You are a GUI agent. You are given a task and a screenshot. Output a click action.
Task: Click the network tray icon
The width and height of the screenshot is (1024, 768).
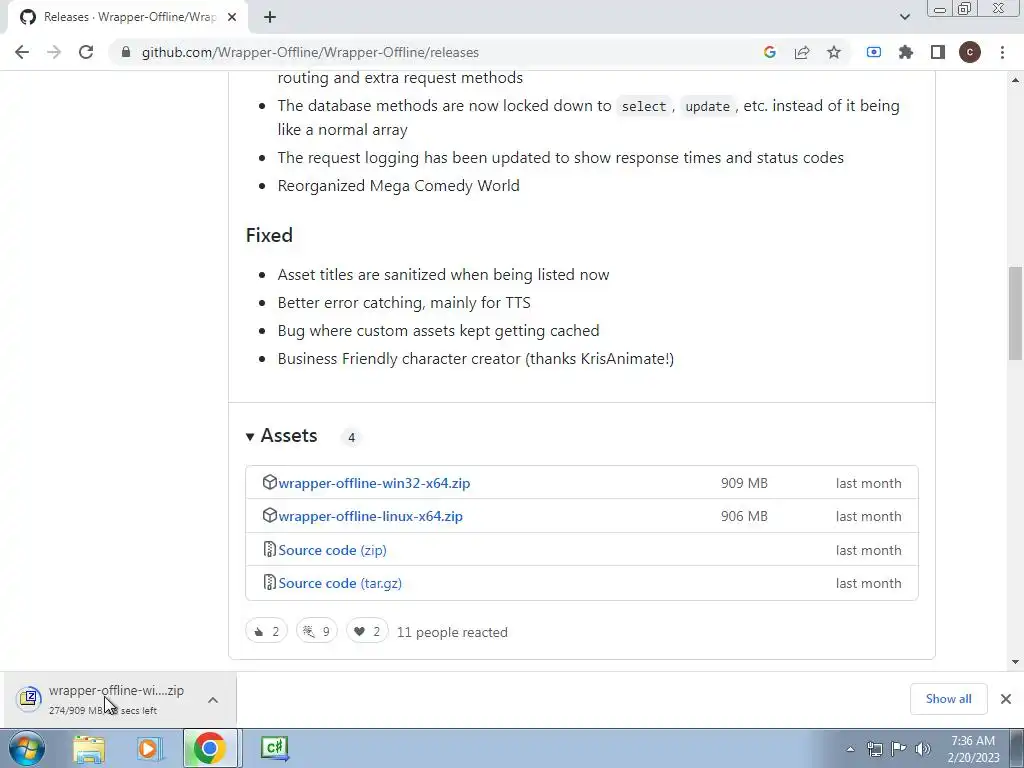coord(874,749)
